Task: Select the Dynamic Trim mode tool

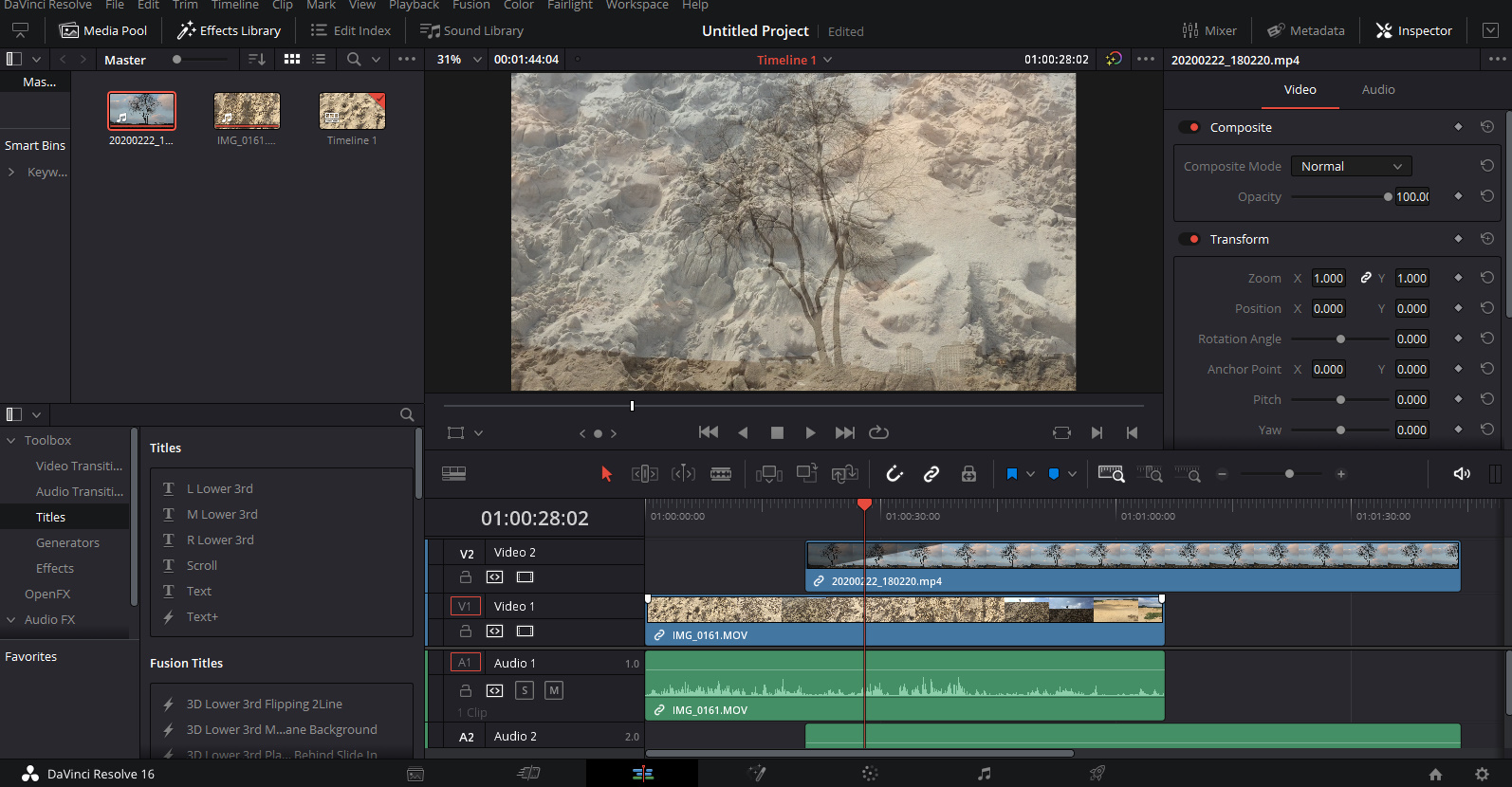Action: click(683, 474)
